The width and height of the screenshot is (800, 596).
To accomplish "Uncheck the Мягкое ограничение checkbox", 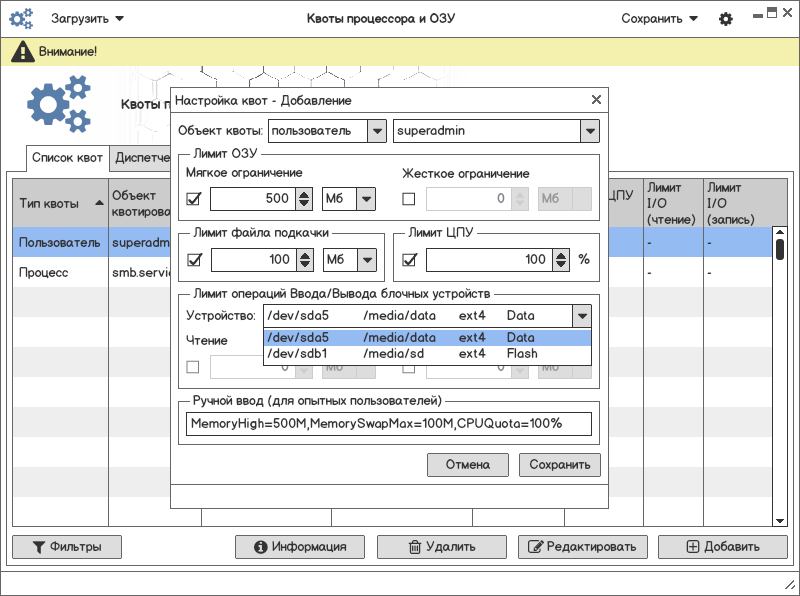I will pos(194,199).
